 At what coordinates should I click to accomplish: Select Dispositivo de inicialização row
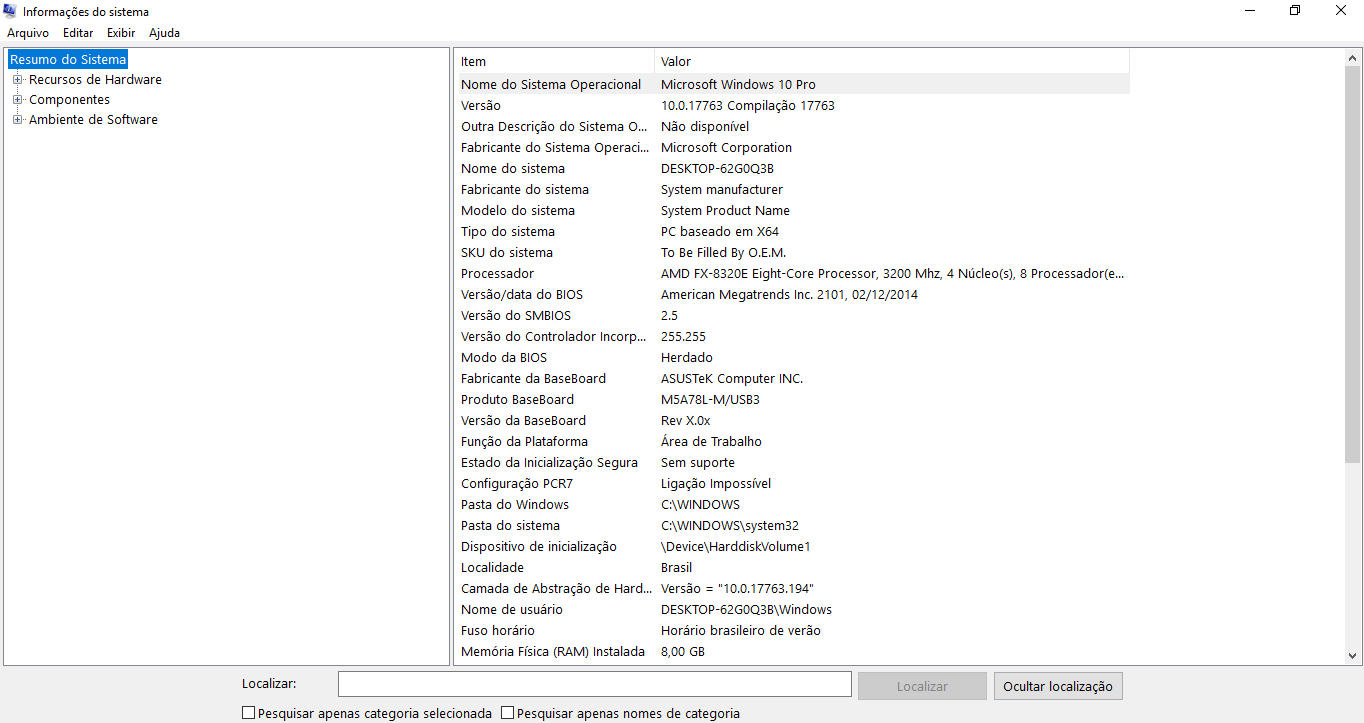point(793,547)
